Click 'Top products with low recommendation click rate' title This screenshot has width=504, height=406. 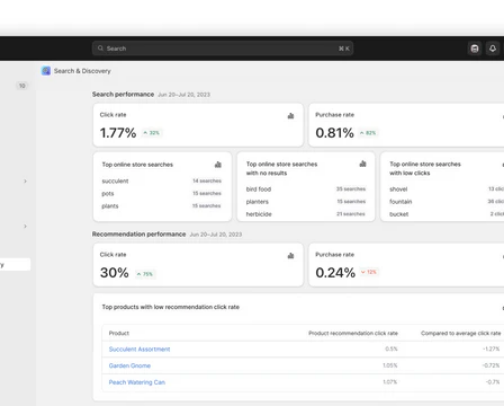pyautogui.click(x=171, y=307)
